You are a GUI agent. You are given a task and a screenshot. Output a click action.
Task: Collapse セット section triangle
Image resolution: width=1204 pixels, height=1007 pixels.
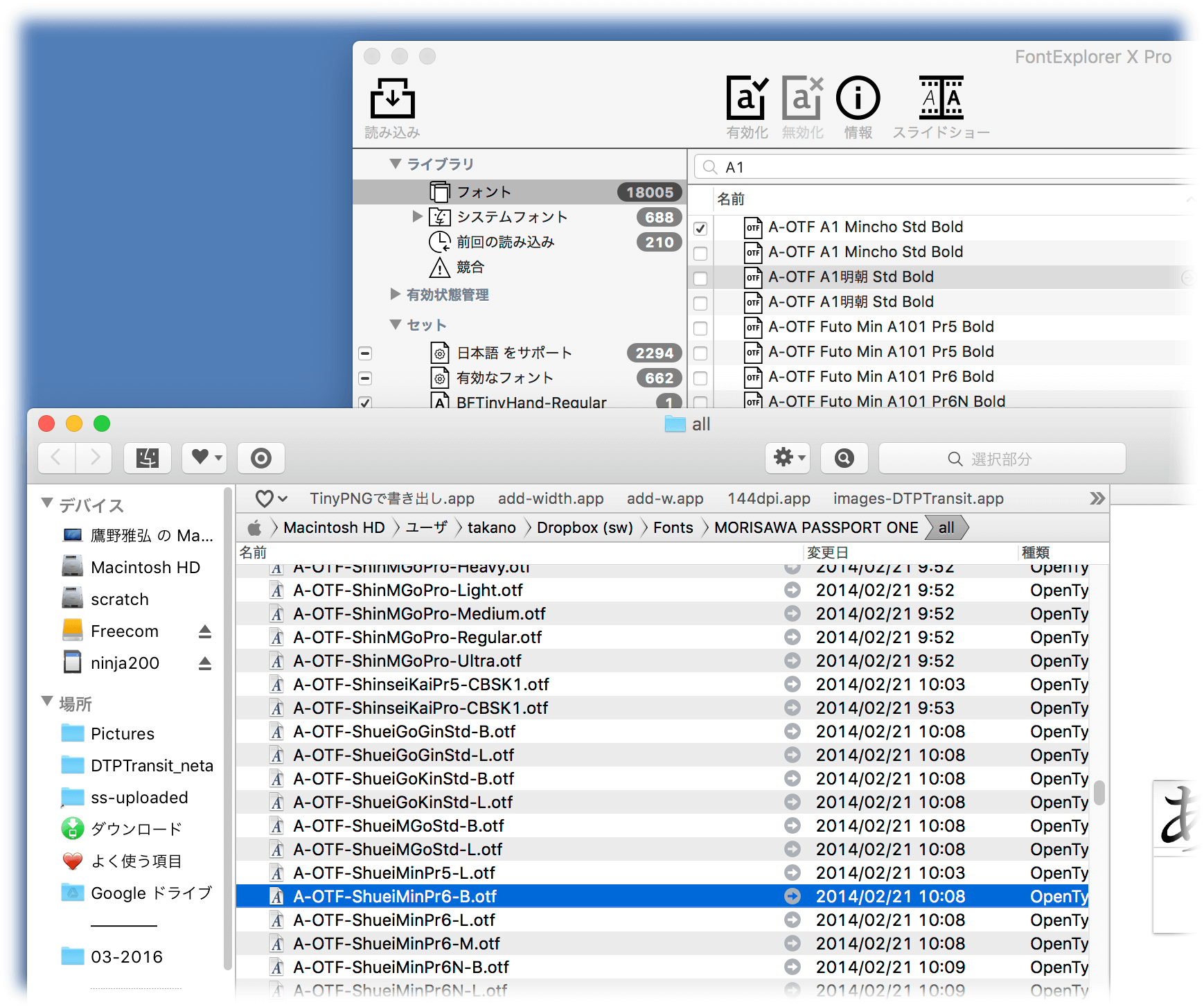tap(396, 324)
